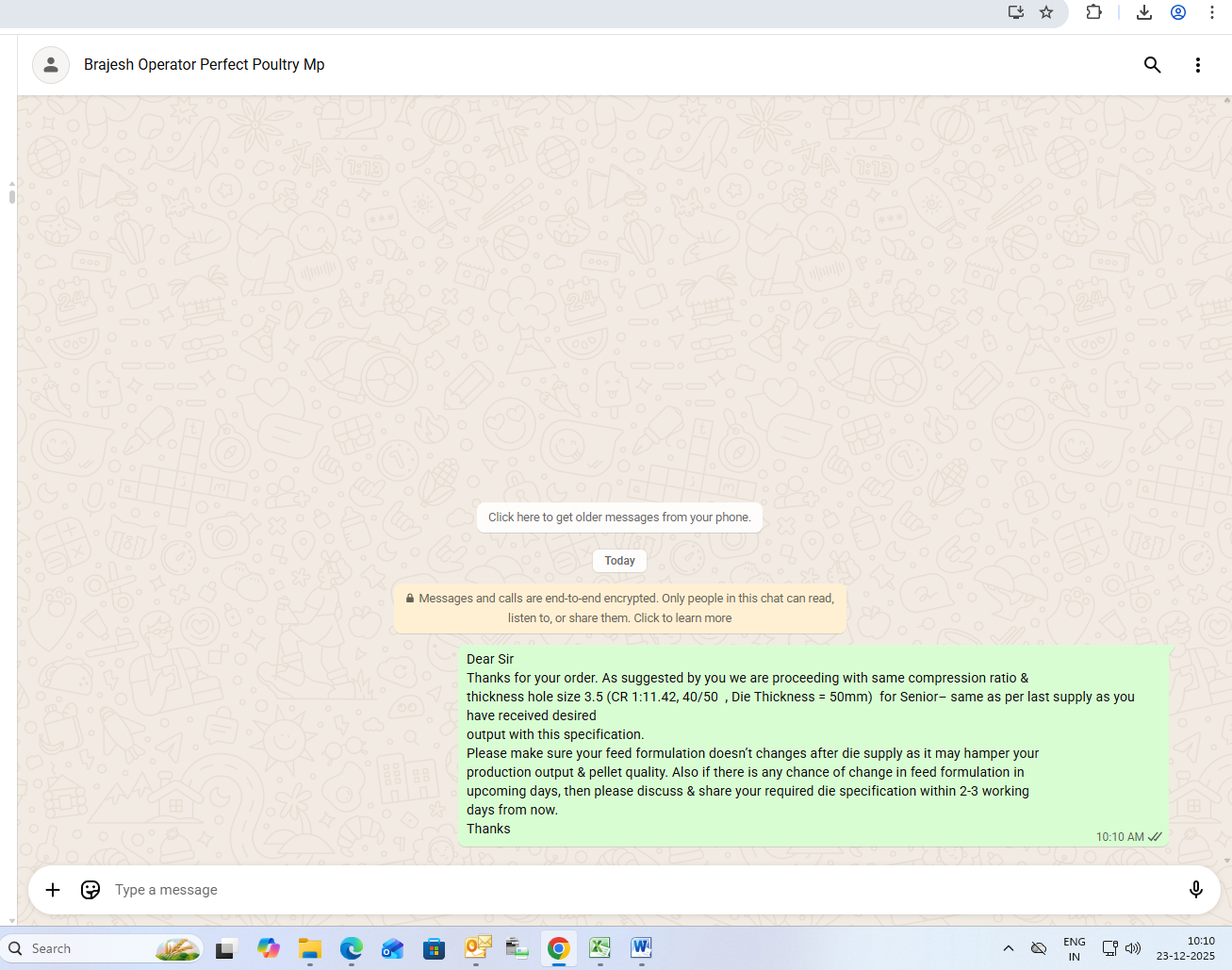Click the end-to-end encryption notice
The width and height of the screenshot is (1232, 970).
pos(619,608)
